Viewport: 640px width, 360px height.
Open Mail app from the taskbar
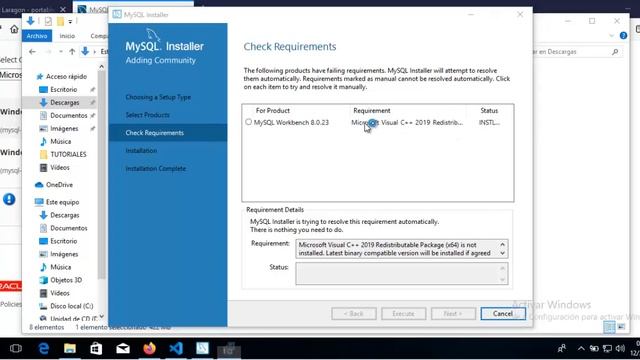pos(123,349)
